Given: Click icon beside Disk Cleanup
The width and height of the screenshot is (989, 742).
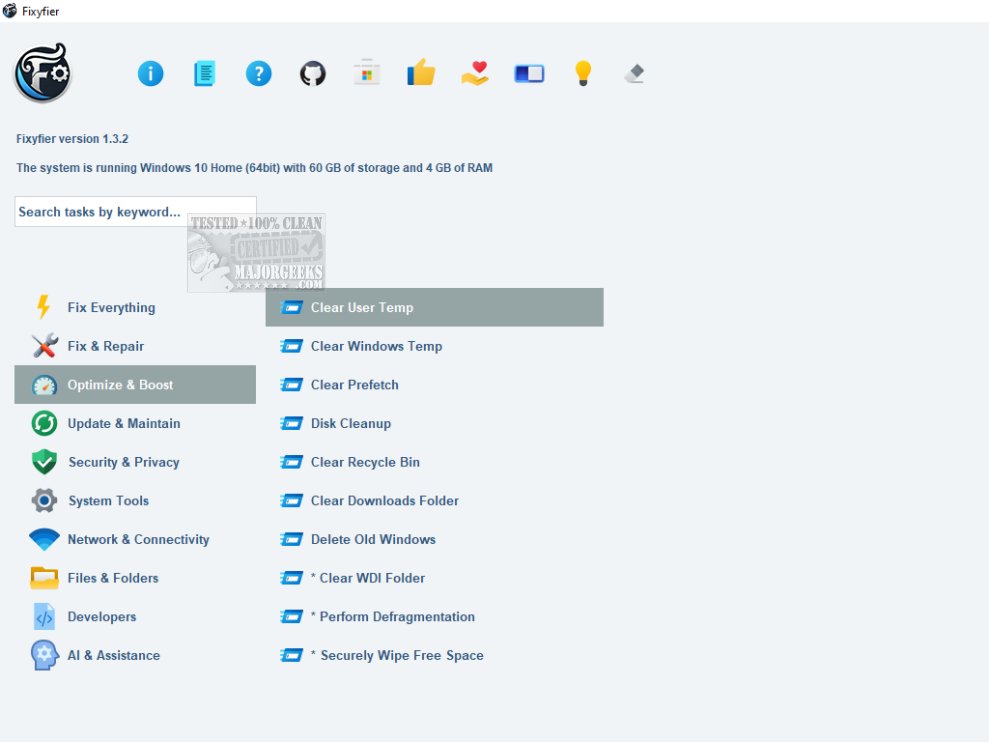Looking at the screenshot, I should point(291,423).
